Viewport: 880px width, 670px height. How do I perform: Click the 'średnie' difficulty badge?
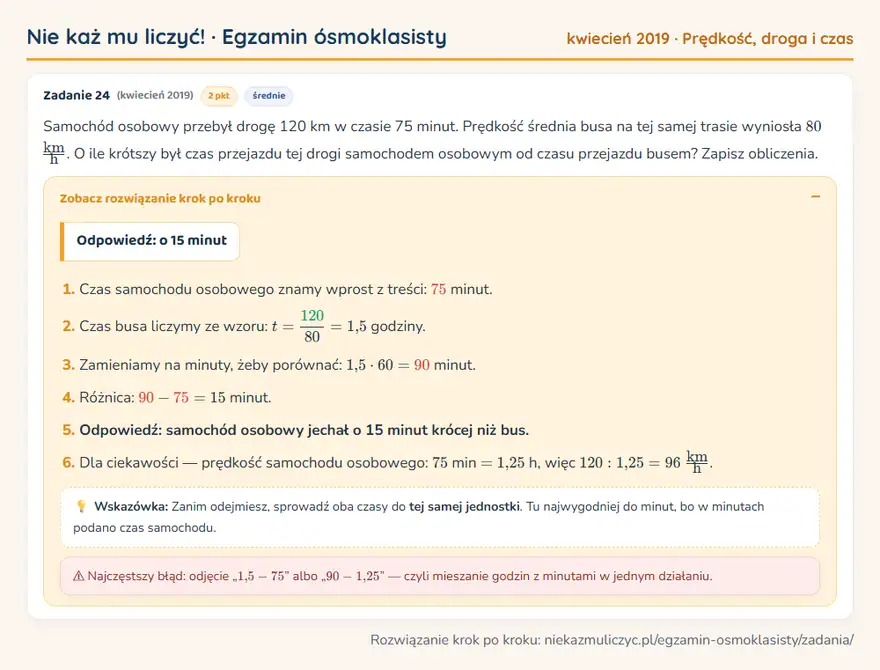(x=269, y=96)
